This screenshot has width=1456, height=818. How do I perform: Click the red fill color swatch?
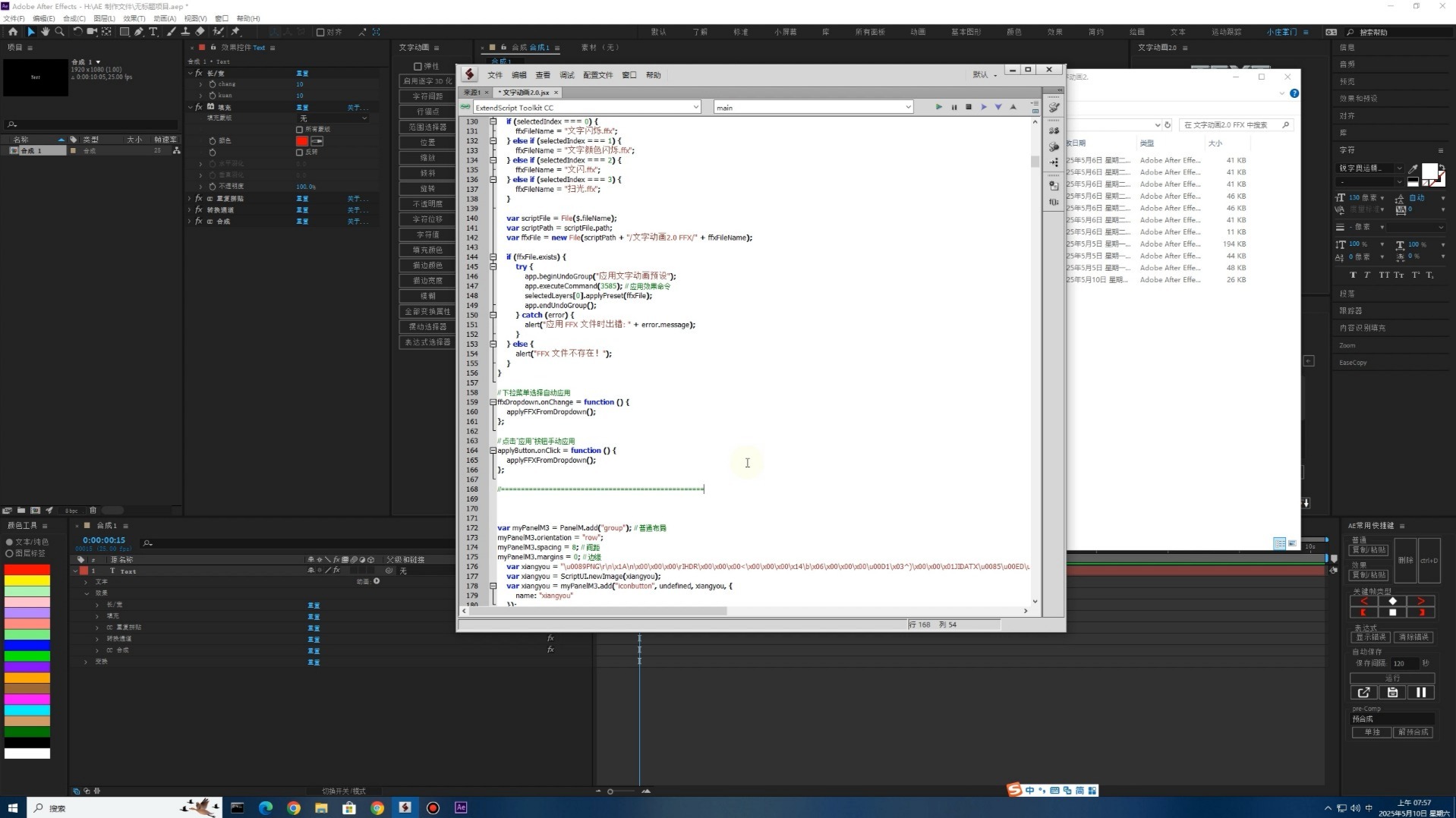302,141
